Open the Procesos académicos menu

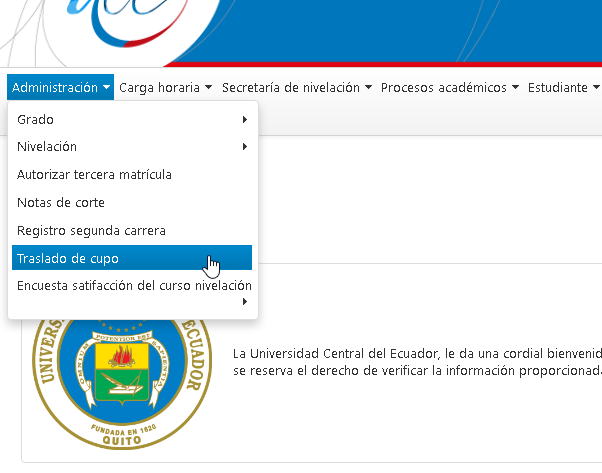(x=449, y=87)
